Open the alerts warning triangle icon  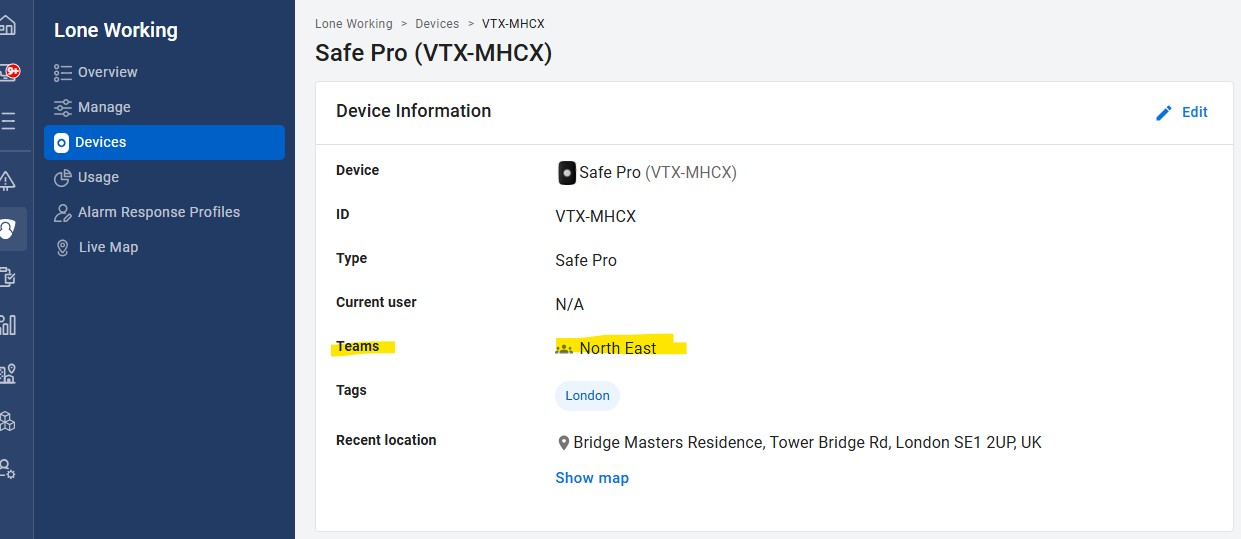8,180
